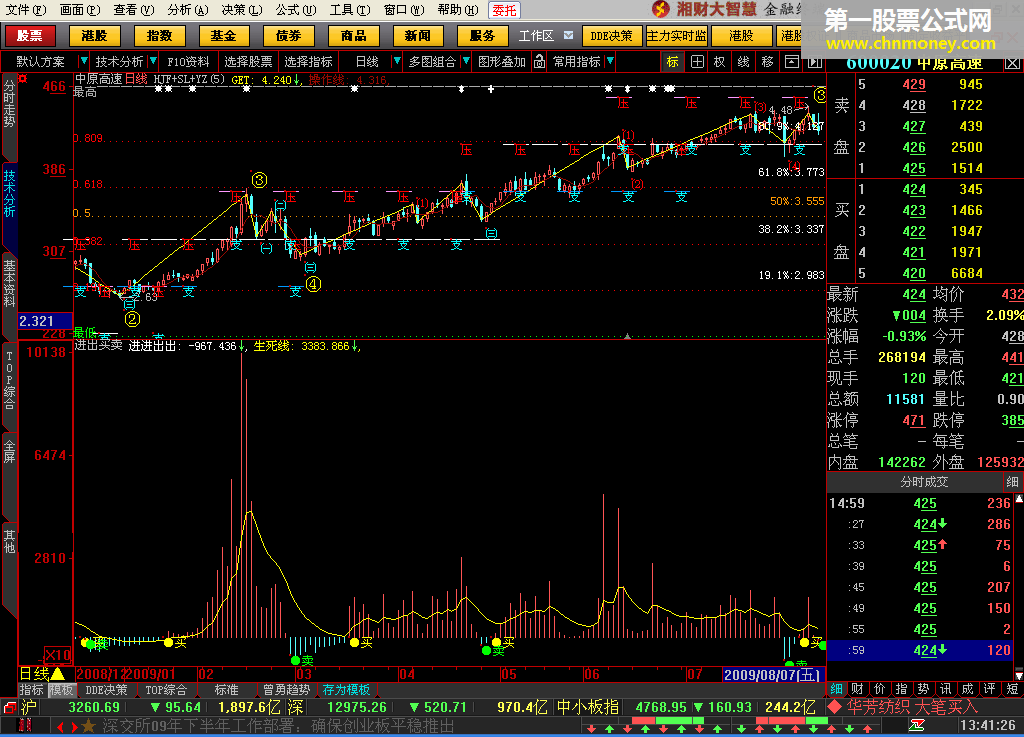Image resolution: width=1024 pixels, height=737 pixels.
Task: Click the yellow 商品 button
Action: [353, 35]
